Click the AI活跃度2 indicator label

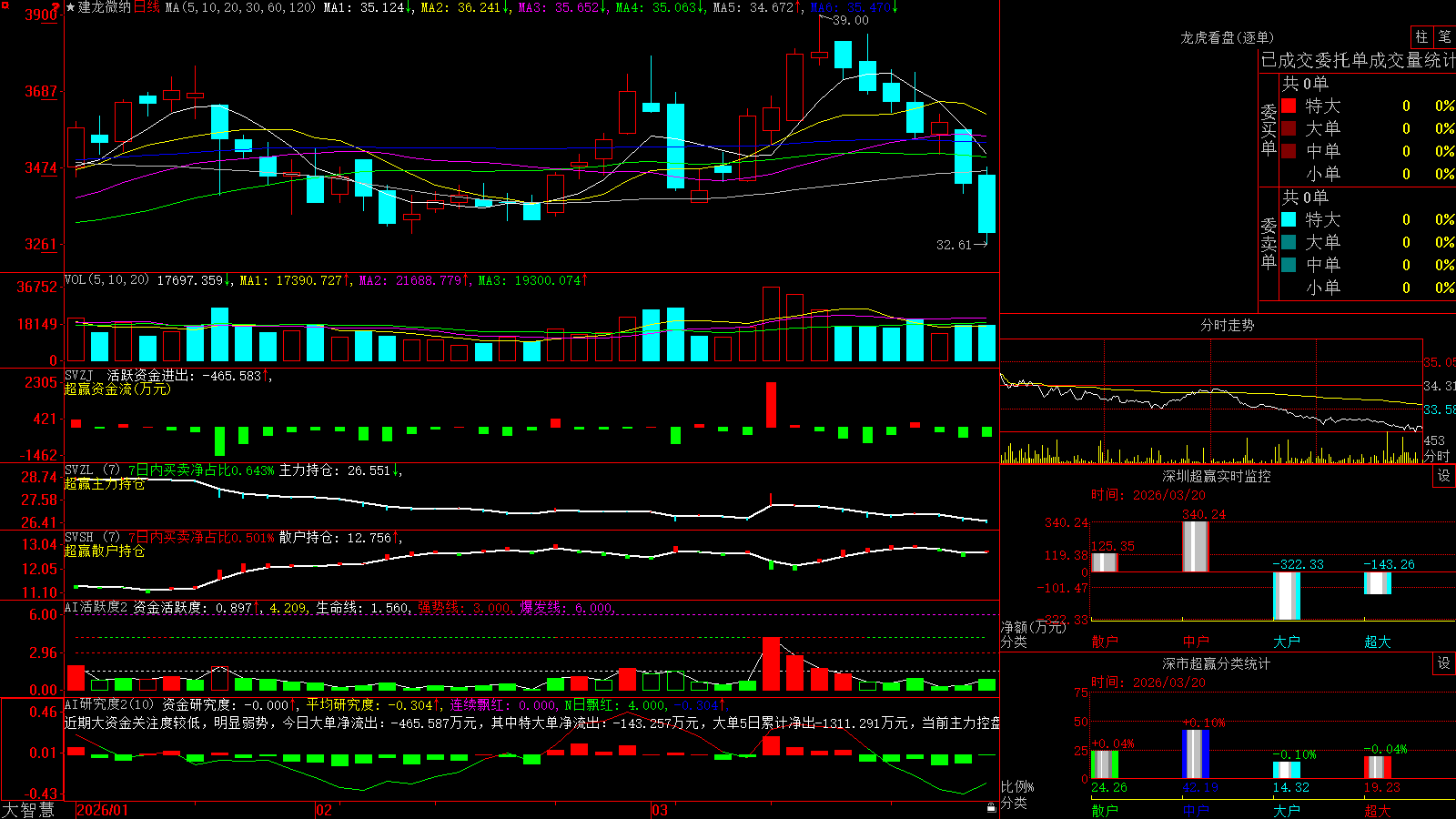[97, 607]
